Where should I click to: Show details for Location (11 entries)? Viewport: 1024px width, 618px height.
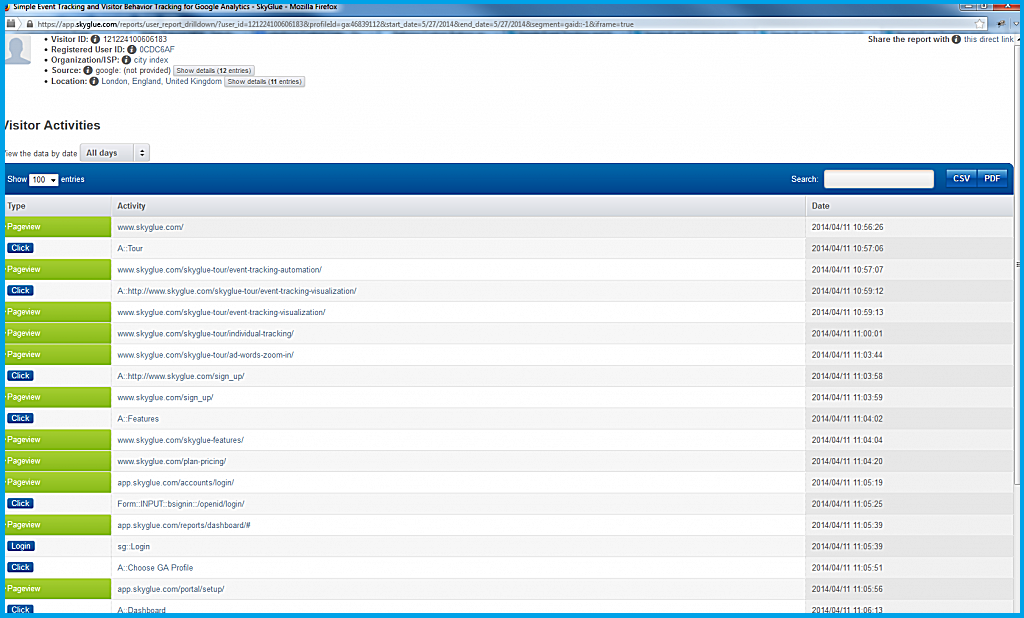click(264, 82)
